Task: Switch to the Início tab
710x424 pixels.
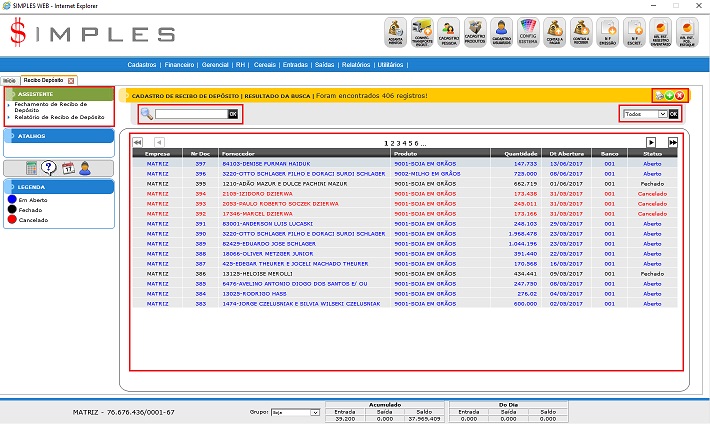Action: 9,79
